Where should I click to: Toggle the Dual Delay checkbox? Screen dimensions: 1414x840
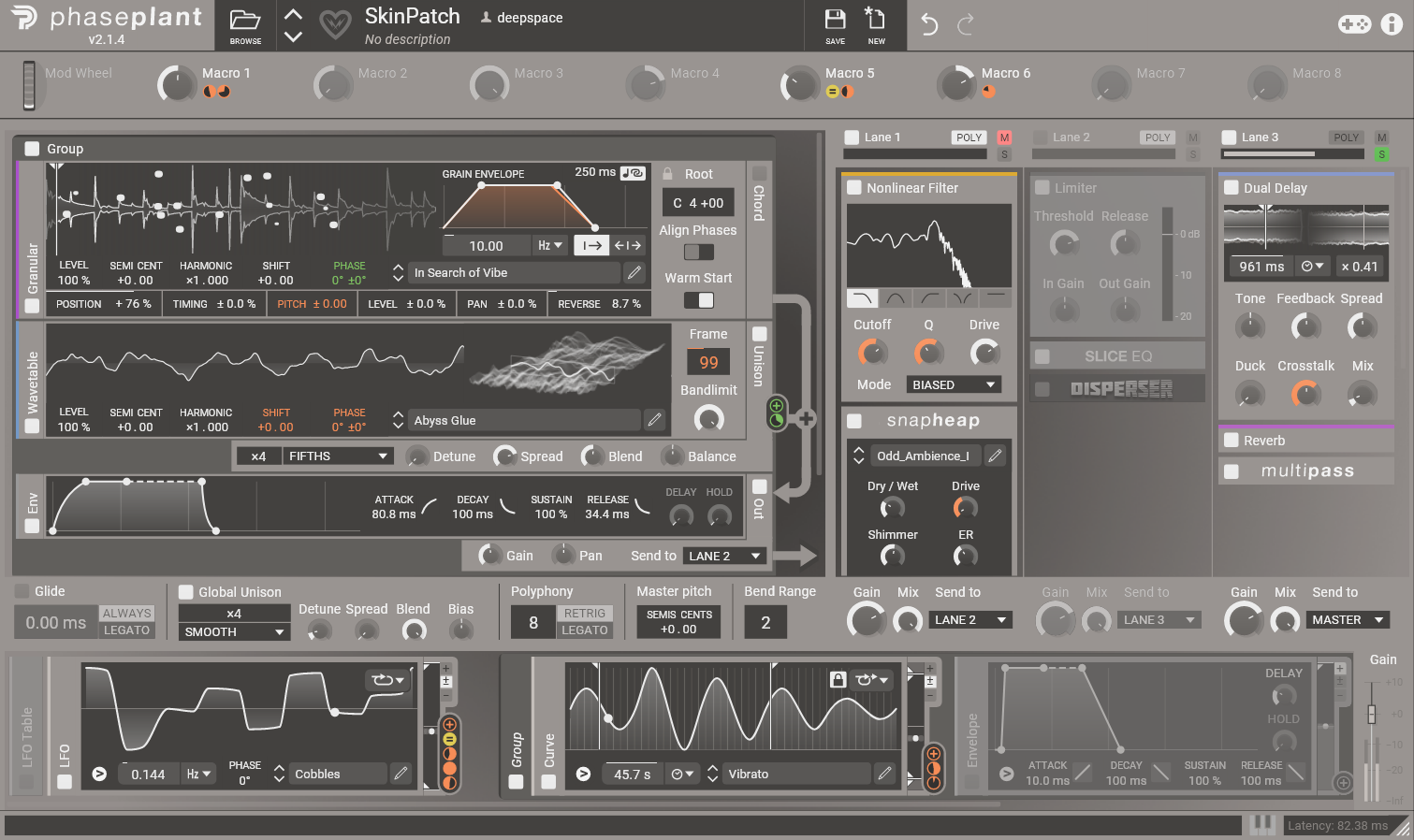(x=1232, y=188)
